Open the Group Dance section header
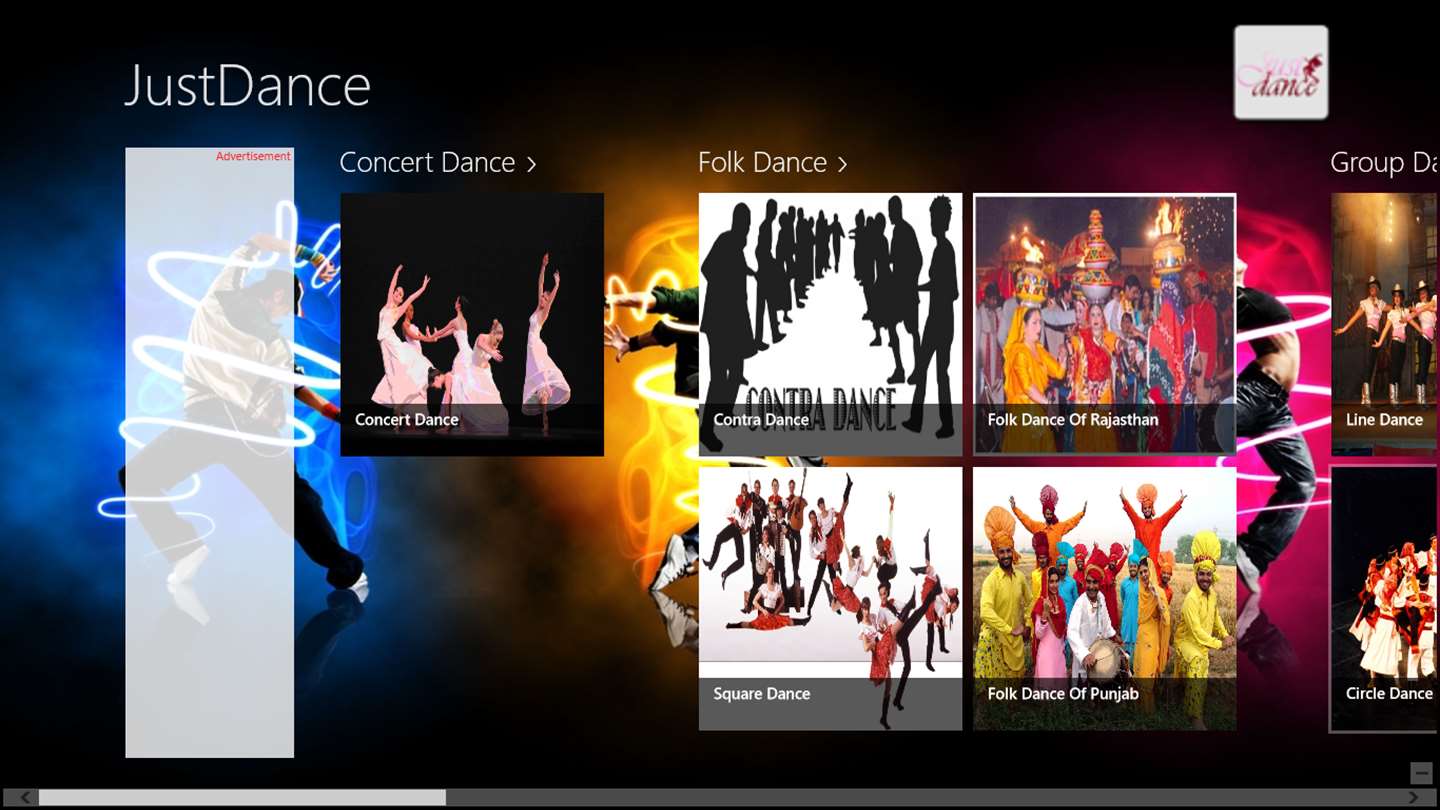The image size is (1440, 810). [x=1385, y=162]
